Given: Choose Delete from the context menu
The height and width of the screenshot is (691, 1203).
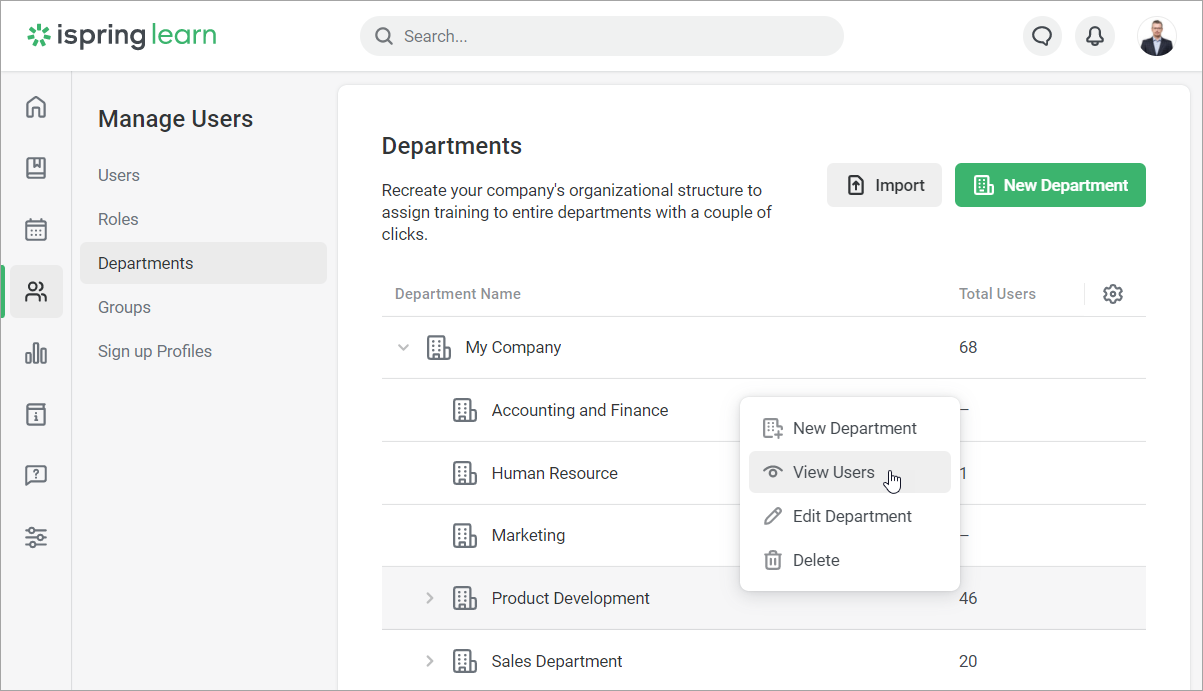Looking at the screenshot, I should point(849,560).
